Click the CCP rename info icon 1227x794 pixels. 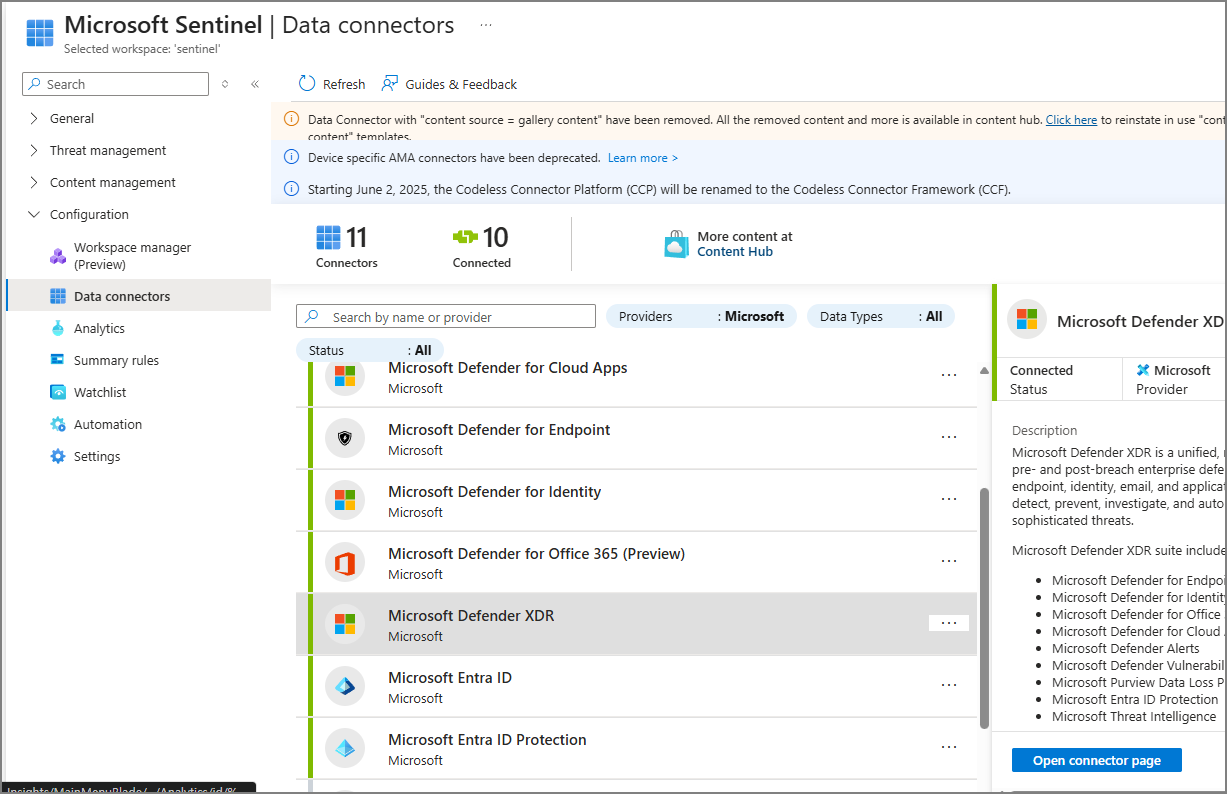tap(291, 188)
